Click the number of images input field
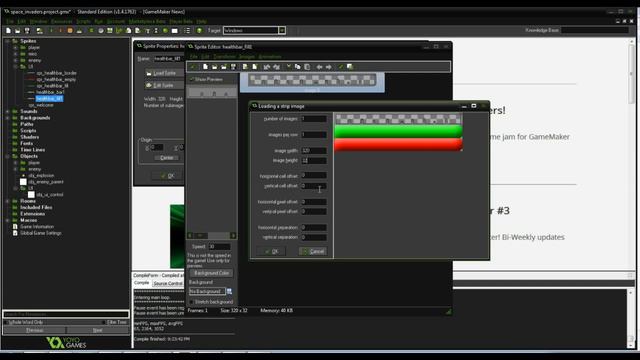The height and width of the screenshot is (360, 640). pos(313,119)
